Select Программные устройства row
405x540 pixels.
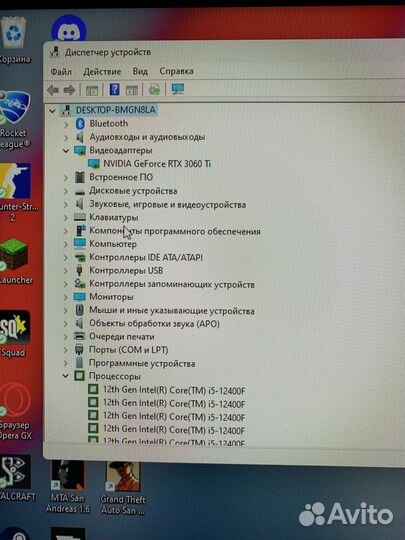tap(142, 363)
